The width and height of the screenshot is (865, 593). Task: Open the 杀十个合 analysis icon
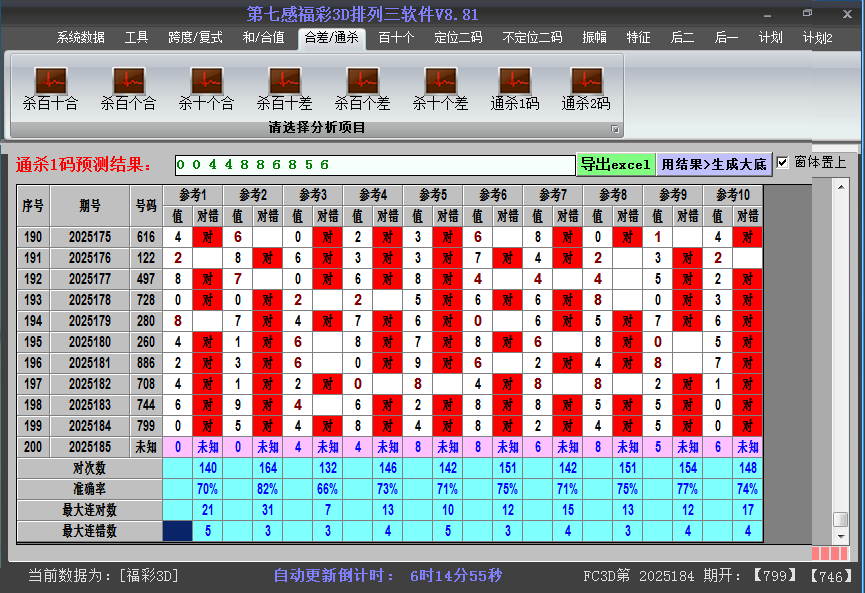tap(206, 89)
